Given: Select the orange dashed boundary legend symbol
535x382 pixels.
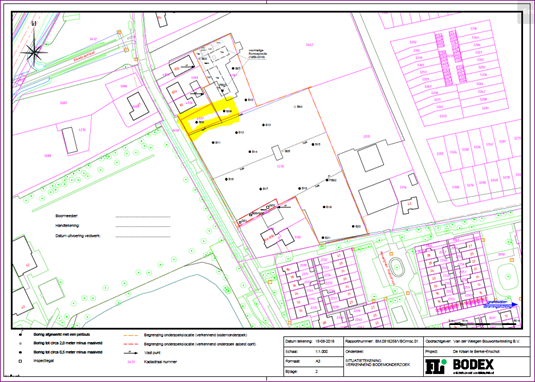Looking at the screenshot, I should (x=131, y=336).
